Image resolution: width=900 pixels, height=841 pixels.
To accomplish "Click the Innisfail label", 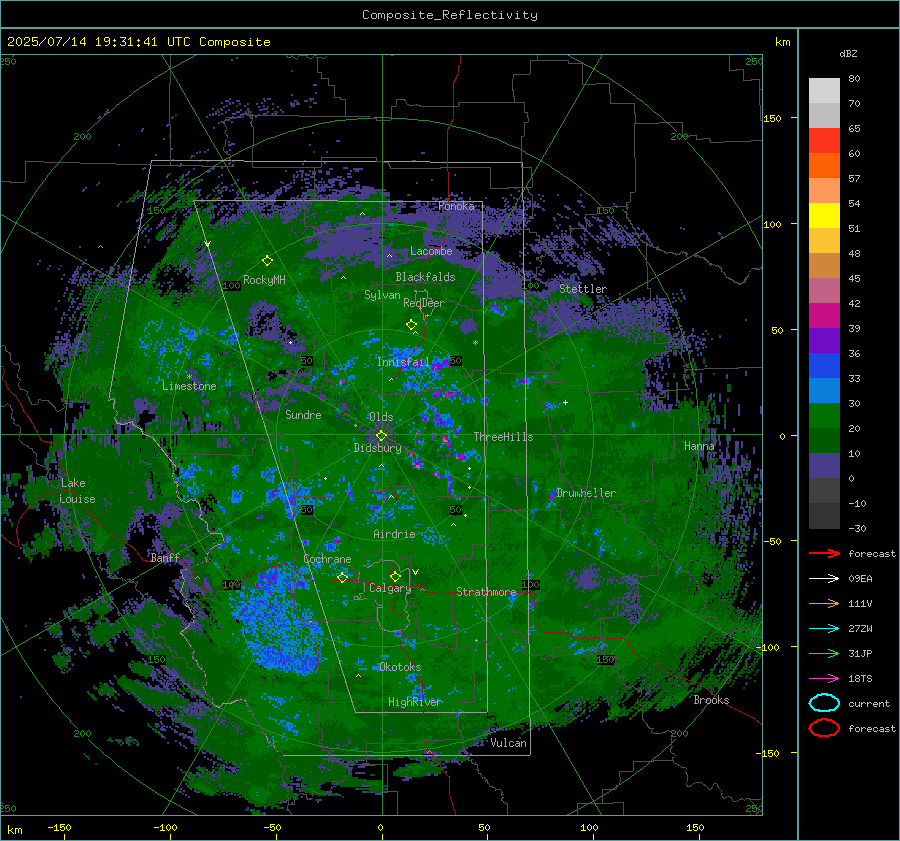I will [403, 362].
